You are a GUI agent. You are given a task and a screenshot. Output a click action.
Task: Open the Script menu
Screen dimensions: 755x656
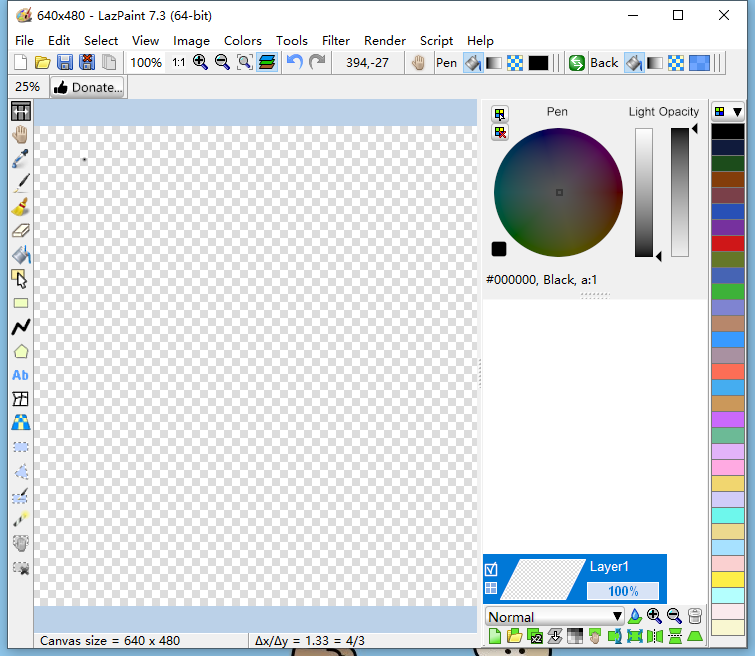[436, 40]
